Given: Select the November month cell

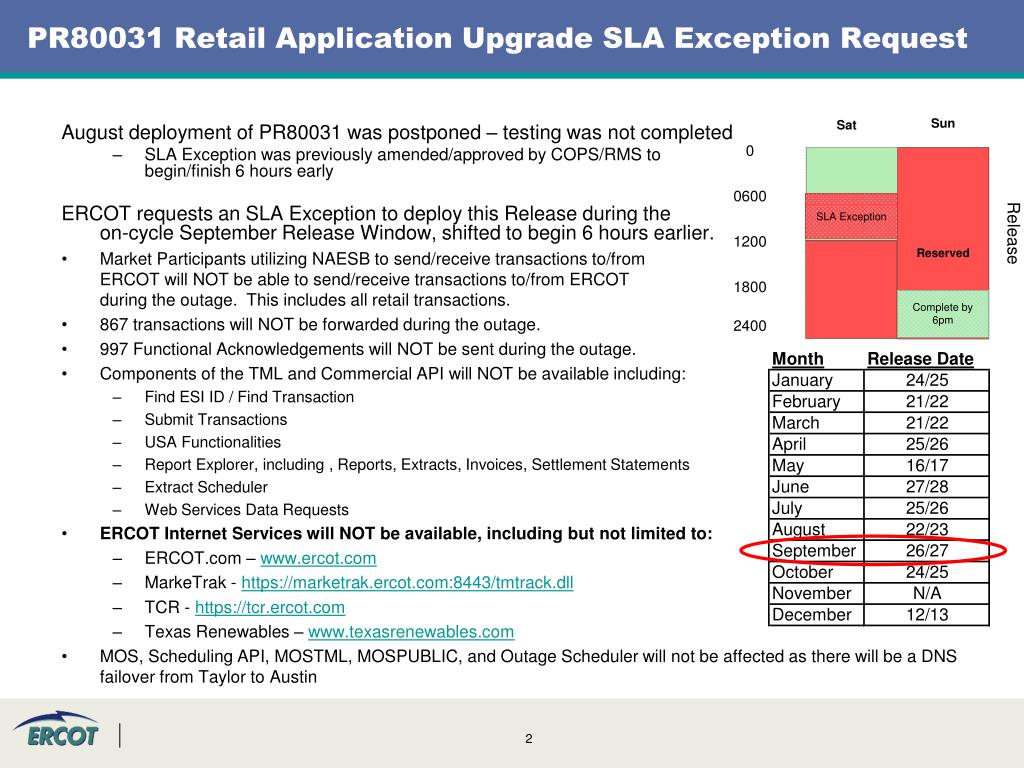Looking at the screenshot, I should pos(816,594).
